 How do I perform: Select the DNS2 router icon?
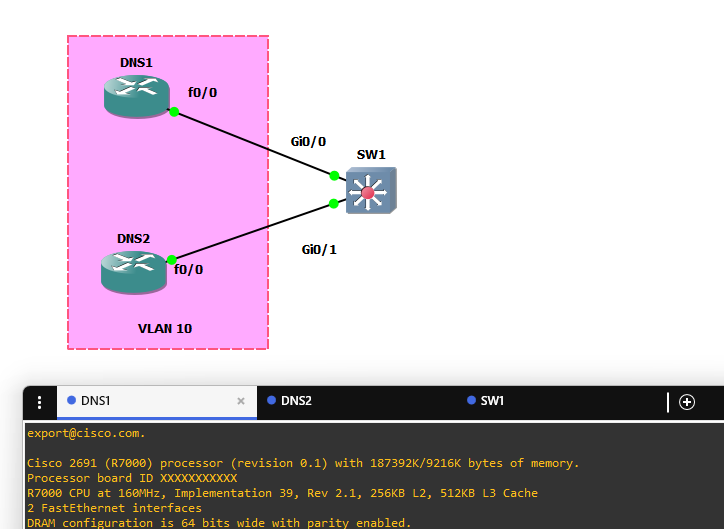coord(134,272)
